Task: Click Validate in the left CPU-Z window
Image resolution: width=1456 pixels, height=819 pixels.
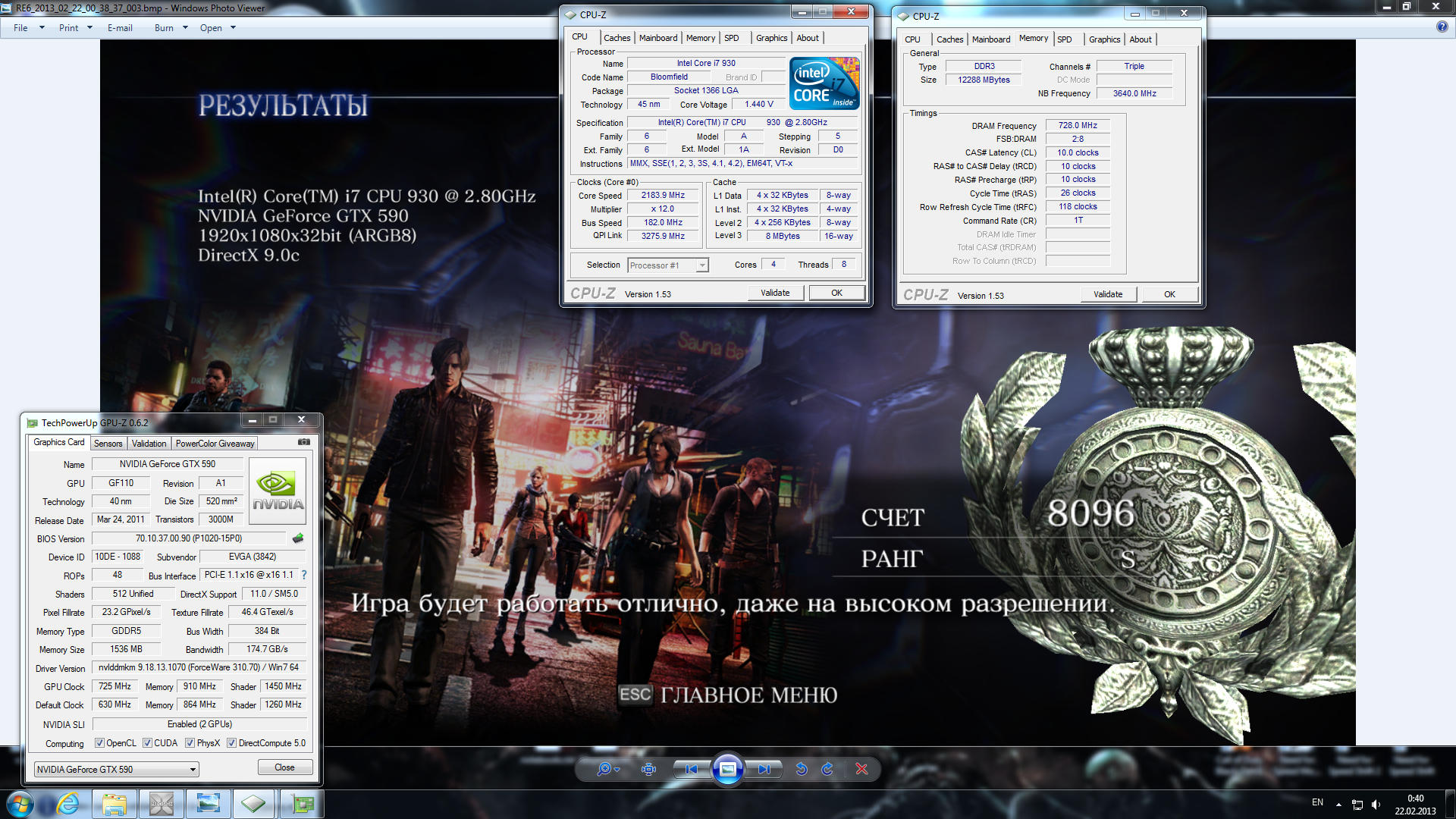Action: pos(775,293)
